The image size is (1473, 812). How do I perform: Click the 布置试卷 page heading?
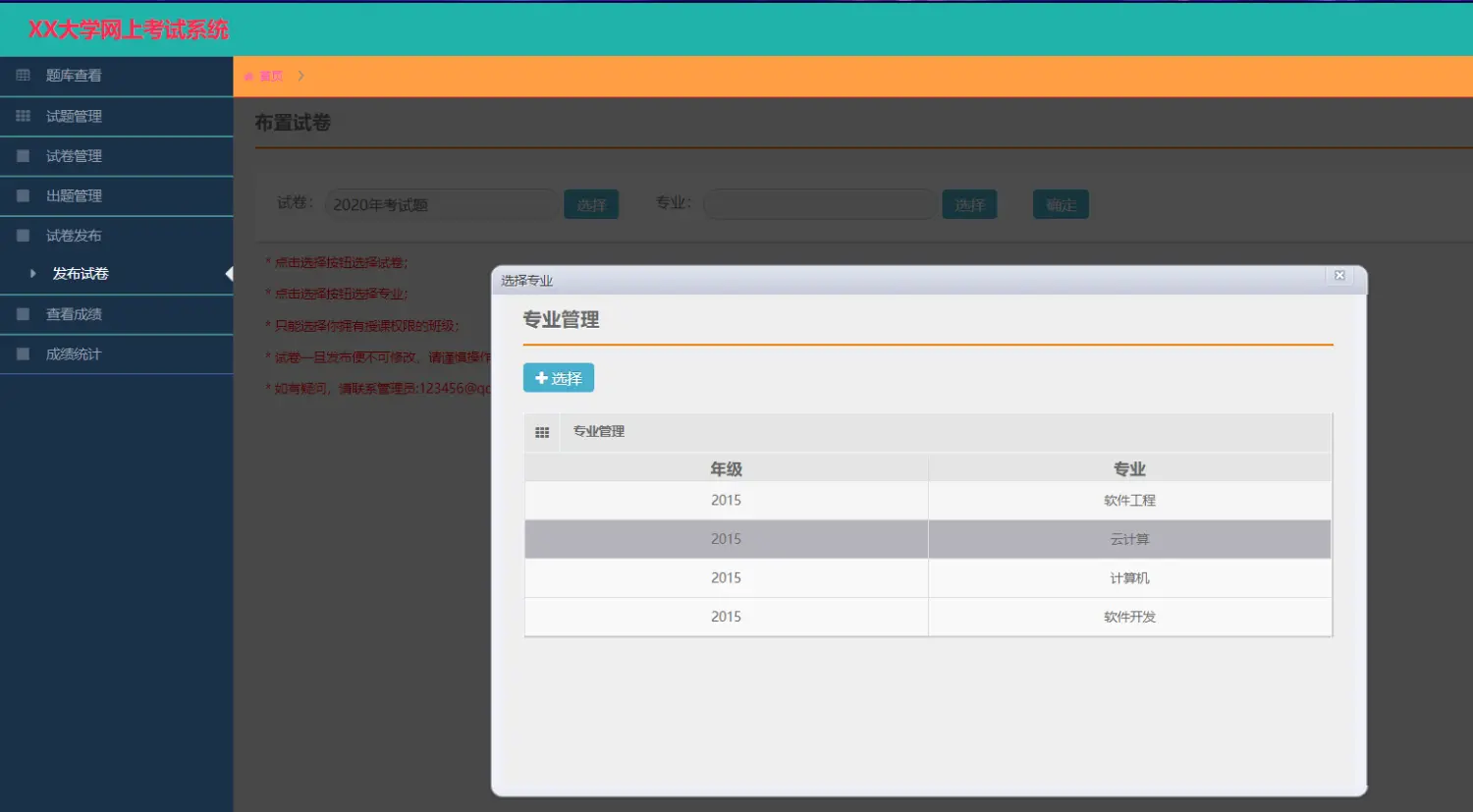click(x=293, y=123)
